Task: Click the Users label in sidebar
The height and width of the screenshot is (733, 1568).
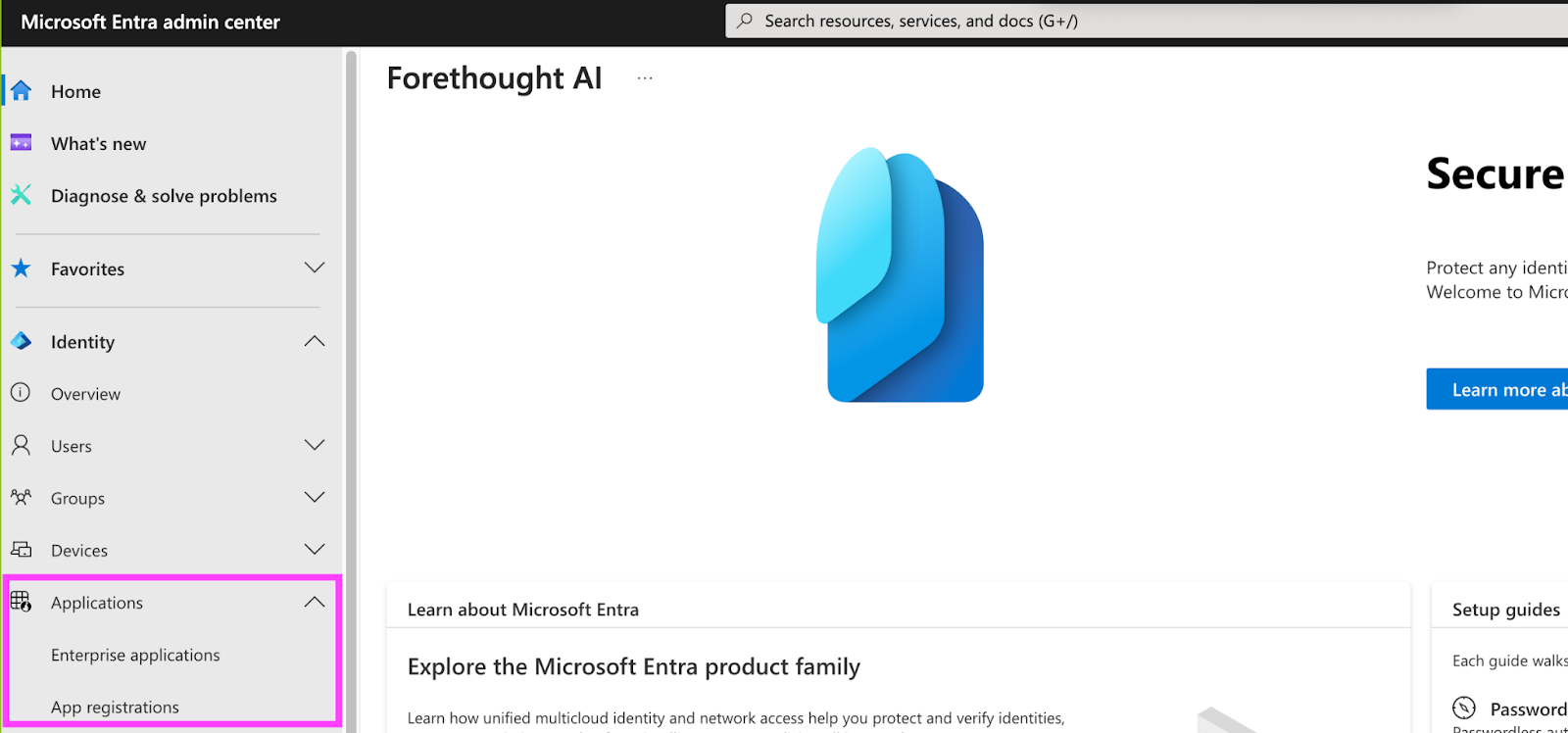Action: pos(72,446)
